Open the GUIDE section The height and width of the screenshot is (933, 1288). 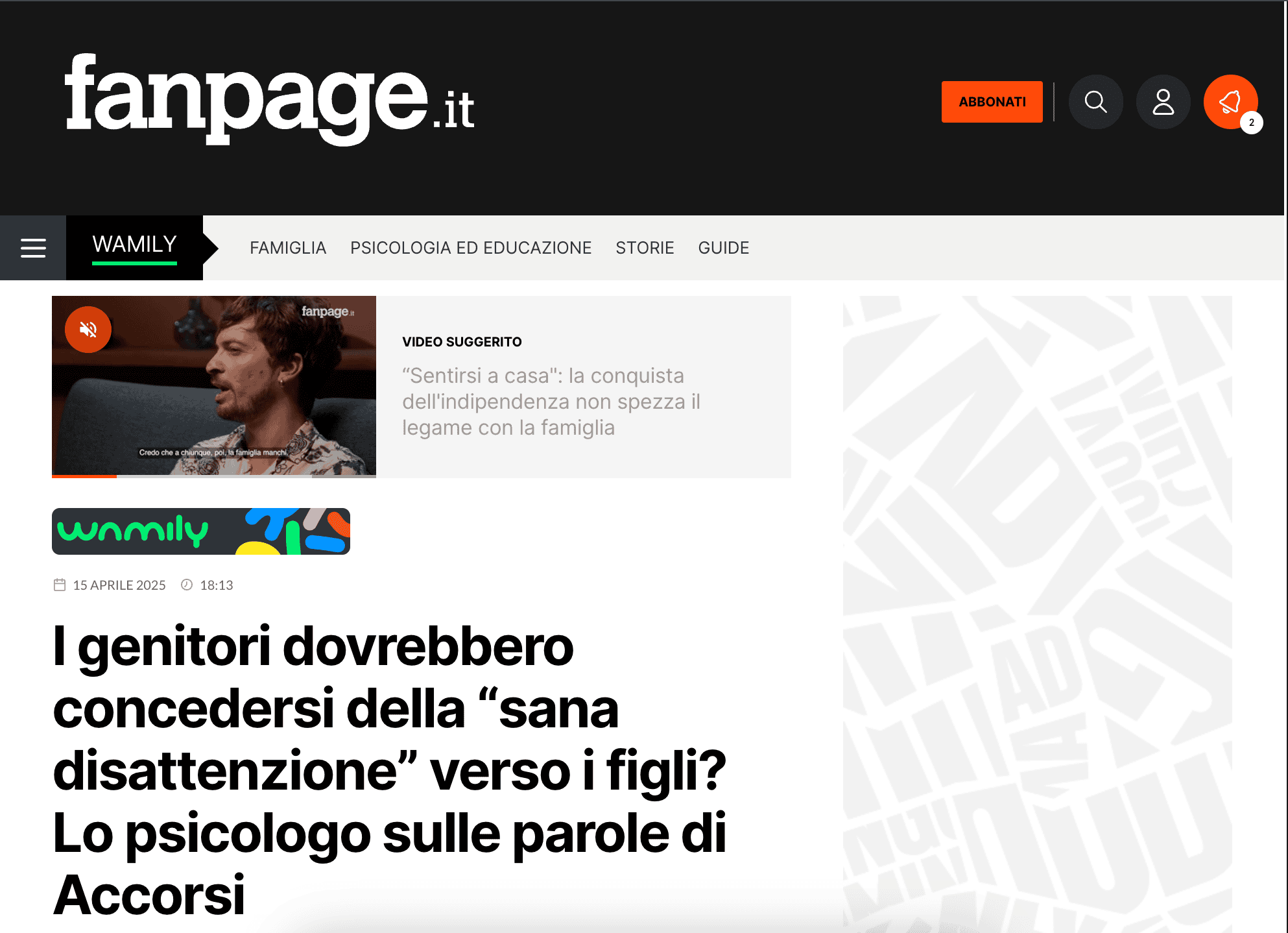click(x=724, y=248)
